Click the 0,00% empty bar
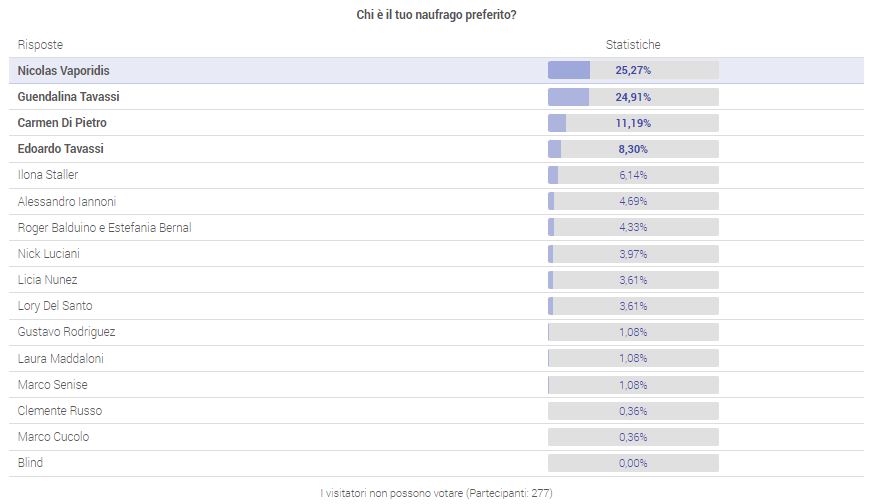The height and width of the screenshot is (504, 871). (633, 463)
